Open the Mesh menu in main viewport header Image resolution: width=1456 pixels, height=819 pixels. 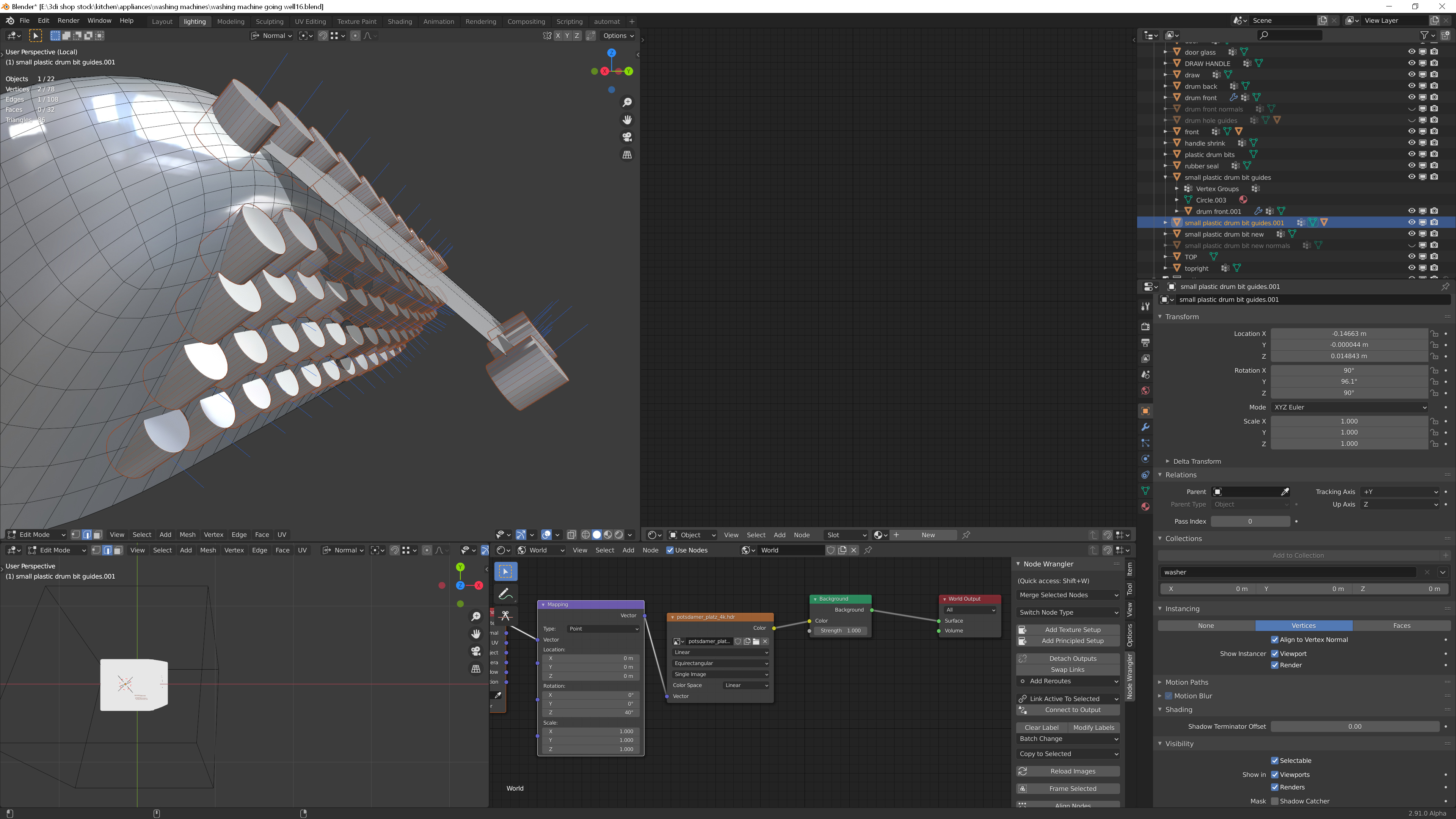pyautogui.click(x=187, y=535)
